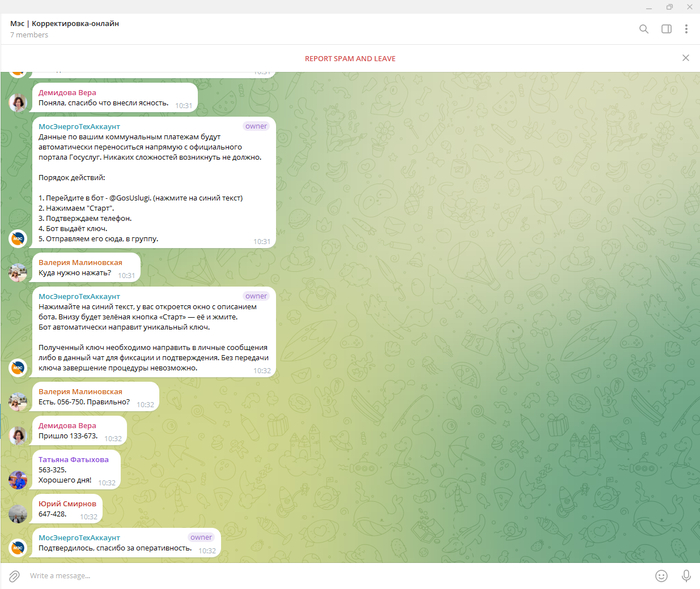
Task: Click message text 'Пришло 133-673.'
Action: (68, 436)
